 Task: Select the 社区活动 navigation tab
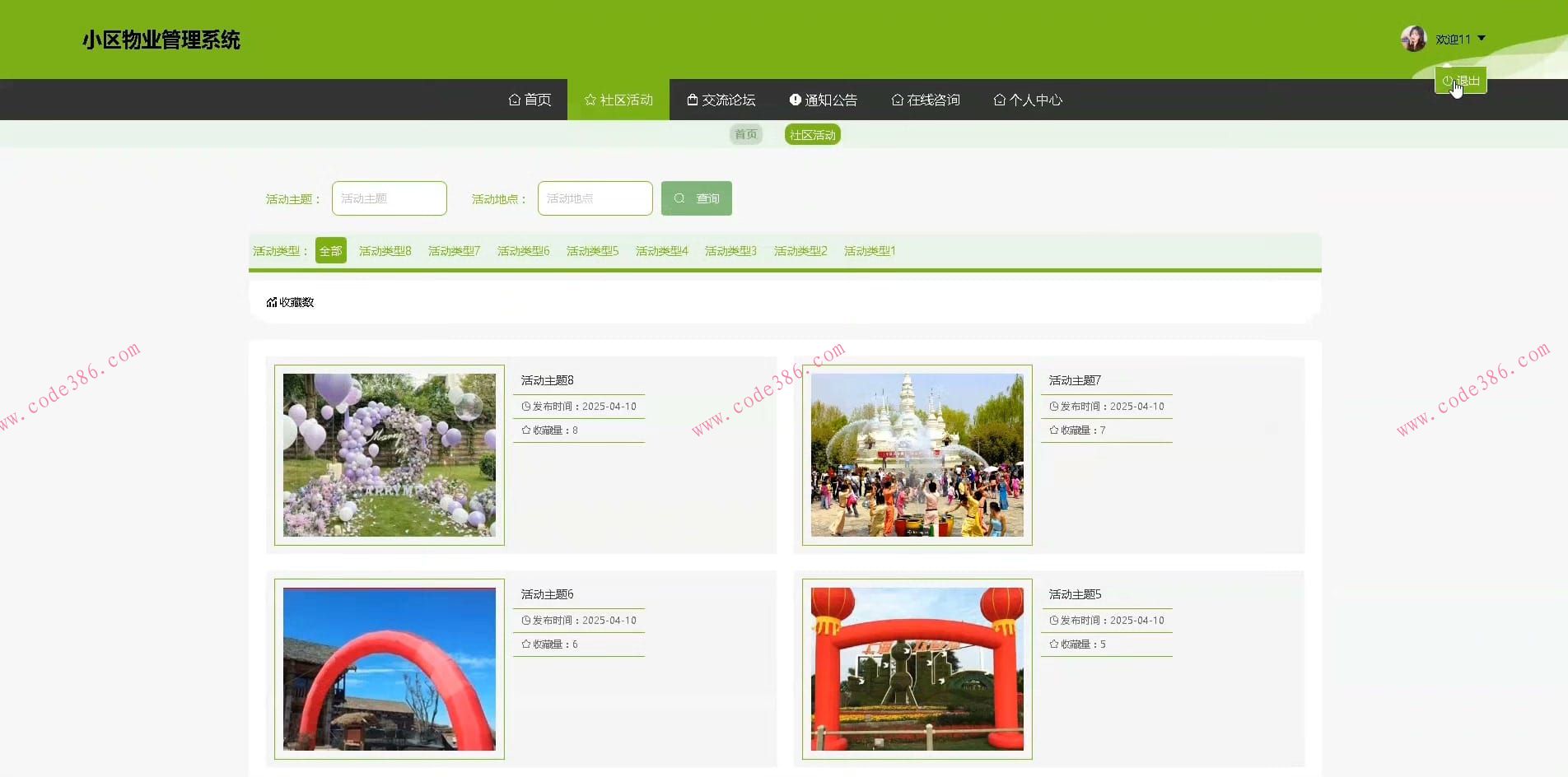[618, 100]
